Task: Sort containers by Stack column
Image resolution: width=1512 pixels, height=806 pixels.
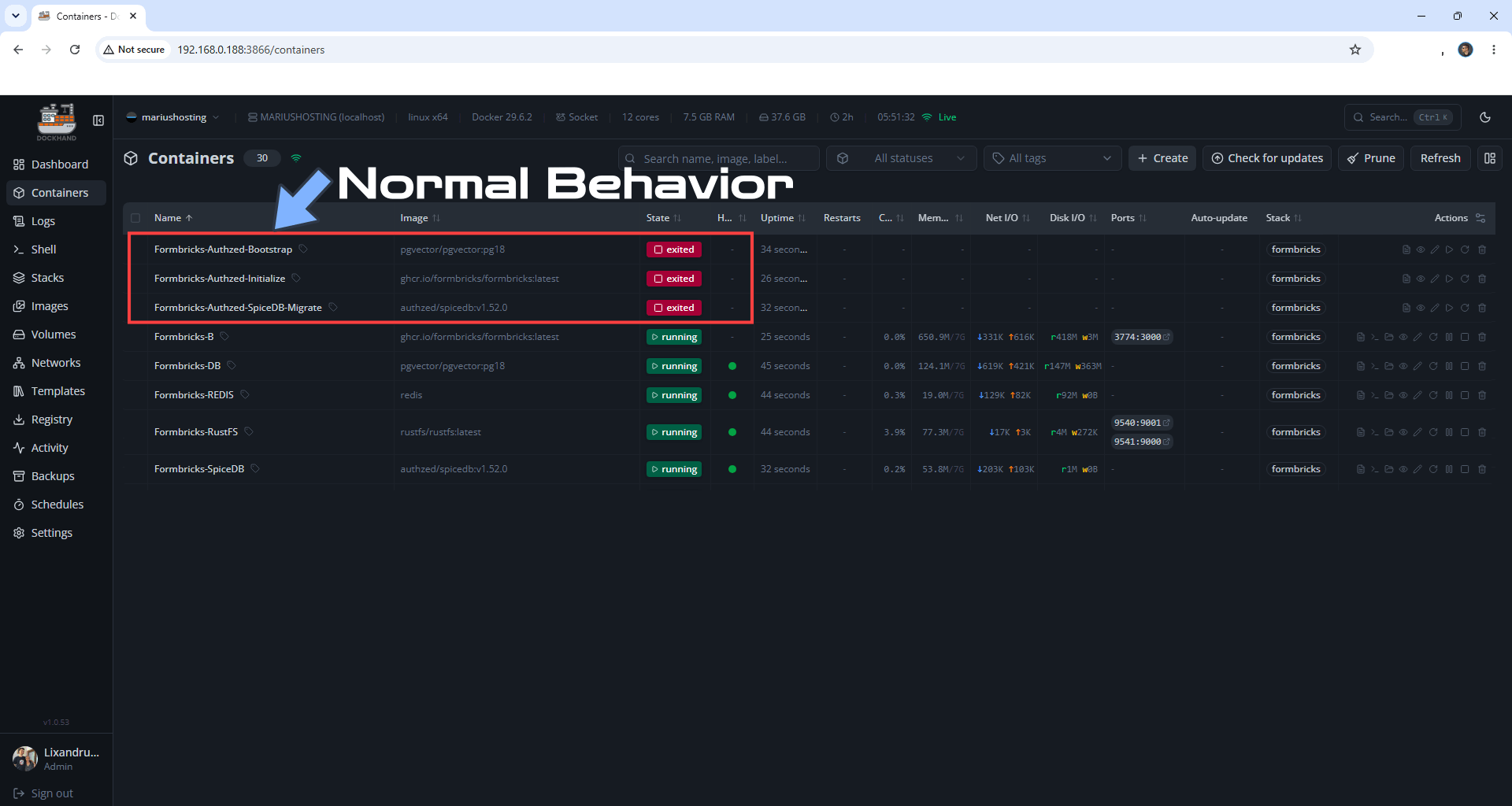Action: click(x=1284, y=218)
